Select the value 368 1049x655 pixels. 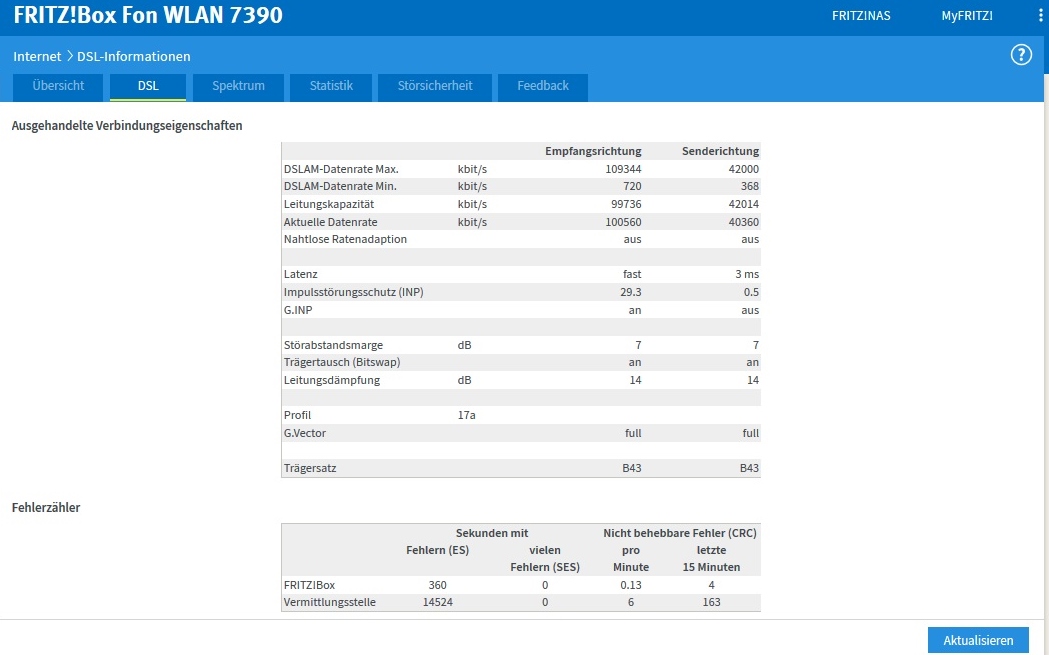coord(750,187)
